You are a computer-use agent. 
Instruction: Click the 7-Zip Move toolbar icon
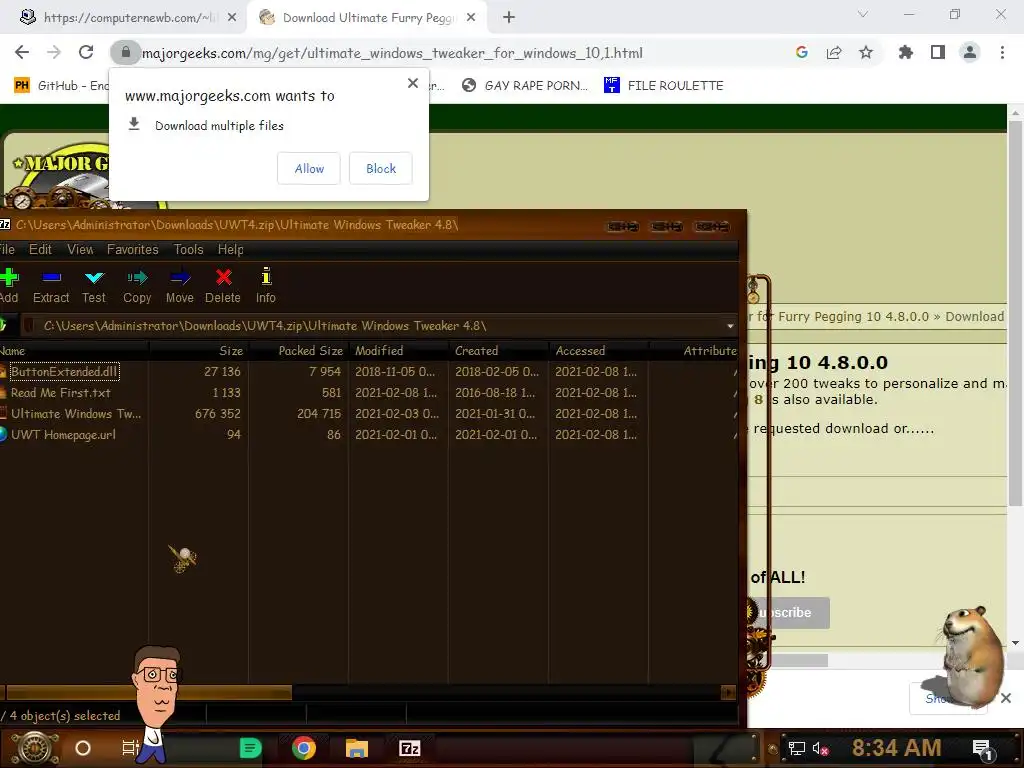180,278
